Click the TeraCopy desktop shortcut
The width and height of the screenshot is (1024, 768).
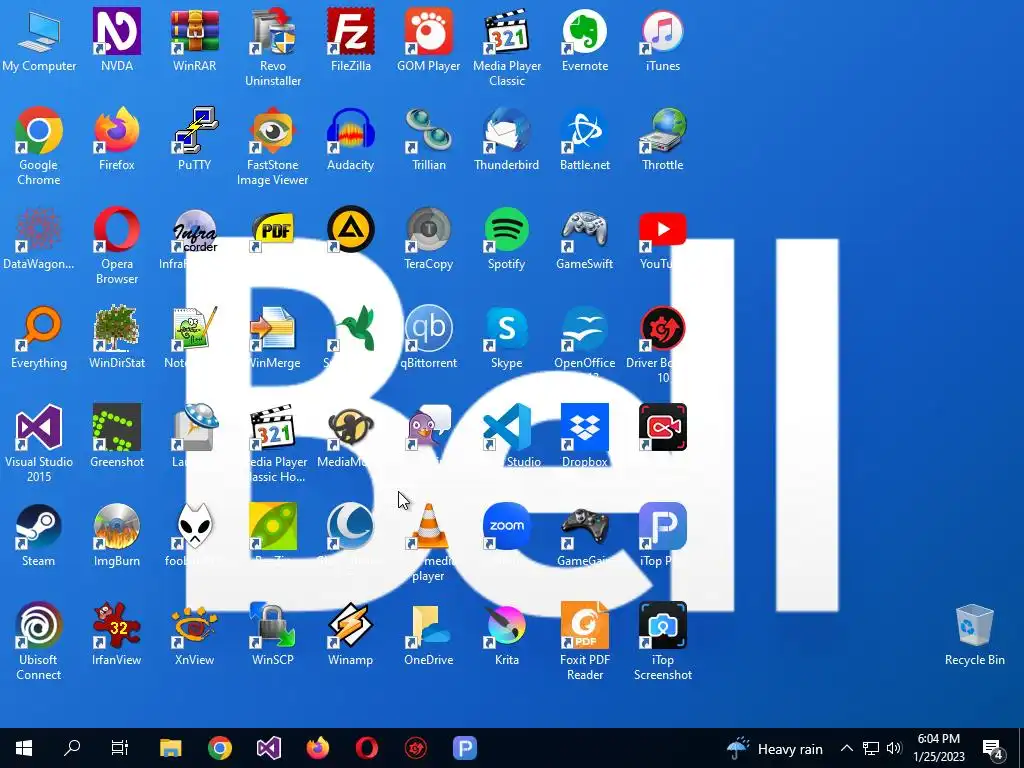pyautogui.click(x=428, y=230)
